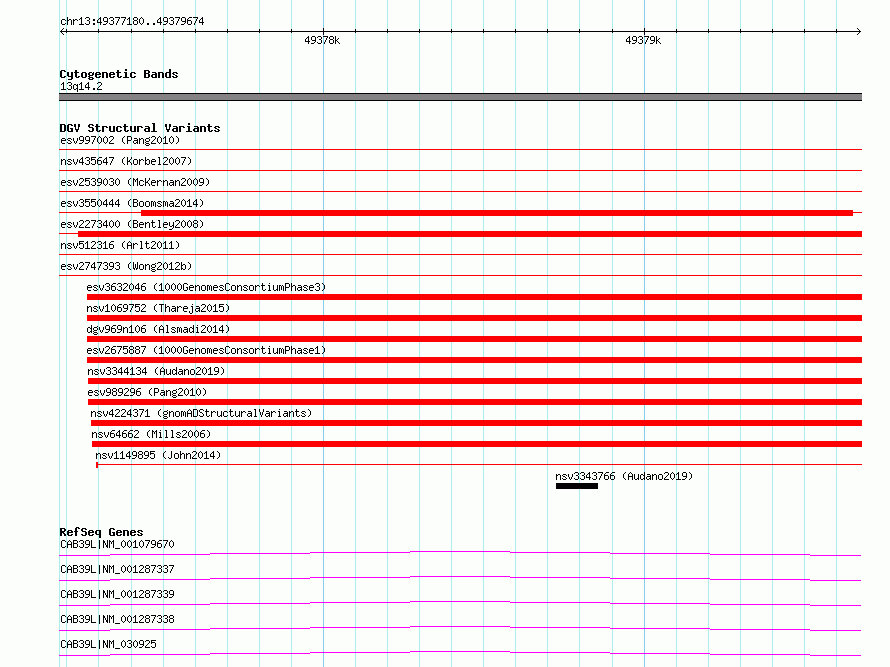Click the thick red bar for esv2273400

[470, 234]
